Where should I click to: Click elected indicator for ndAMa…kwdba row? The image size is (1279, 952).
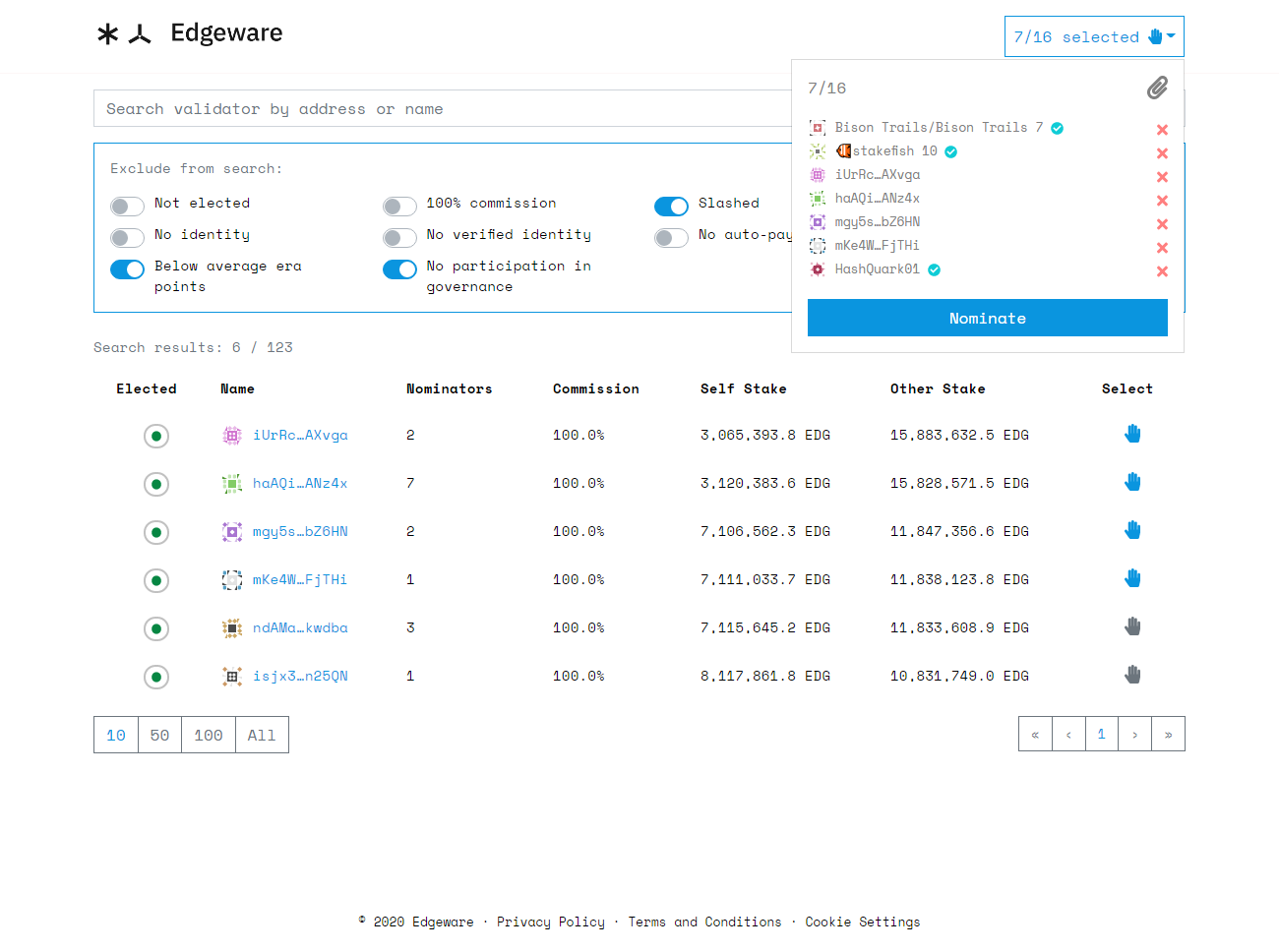[155, 628]
